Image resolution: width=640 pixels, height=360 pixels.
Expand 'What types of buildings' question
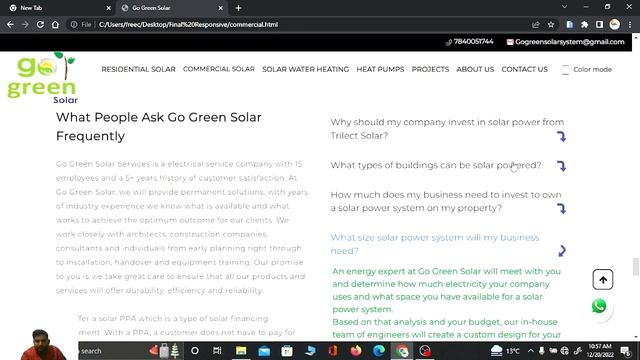(x=436, y=165)
